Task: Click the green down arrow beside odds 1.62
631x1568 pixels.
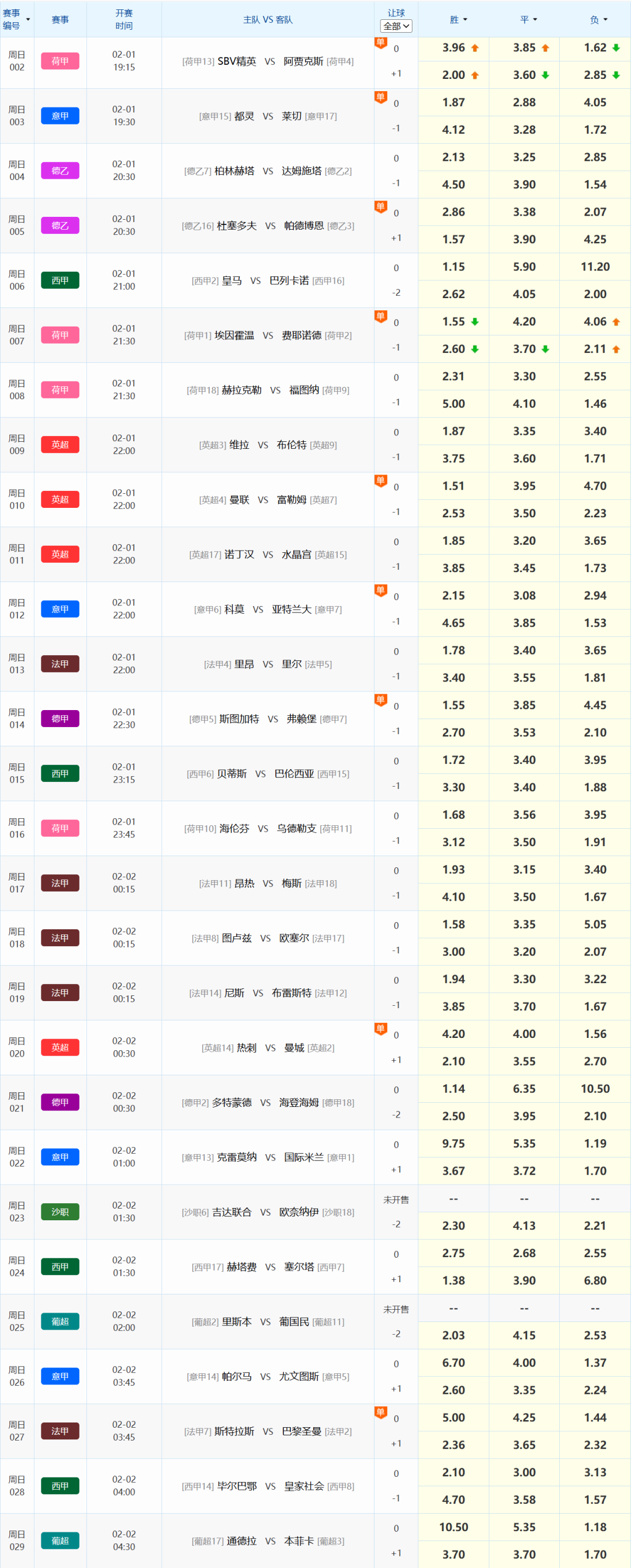Action: [616, 48]
